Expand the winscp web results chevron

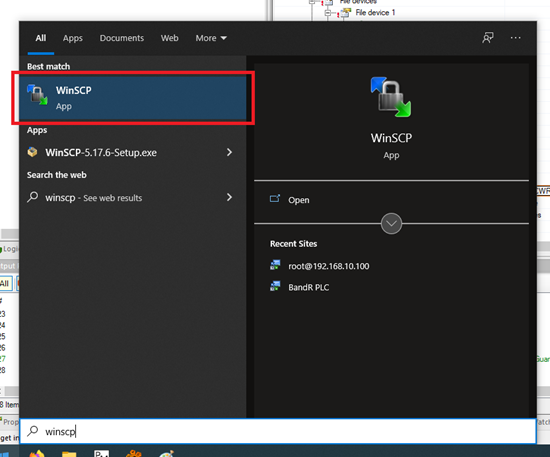[x=229, y=197]
